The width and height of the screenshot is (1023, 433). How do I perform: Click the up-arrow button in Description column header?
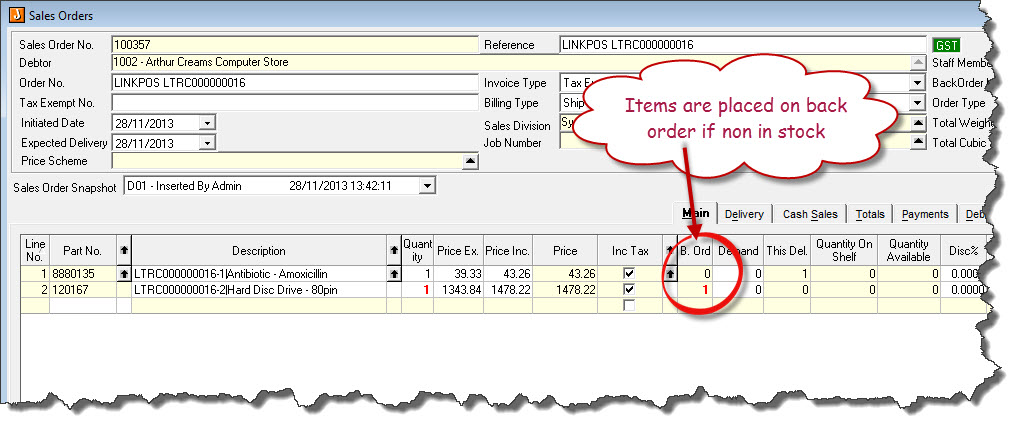click(x=393, y=250)
